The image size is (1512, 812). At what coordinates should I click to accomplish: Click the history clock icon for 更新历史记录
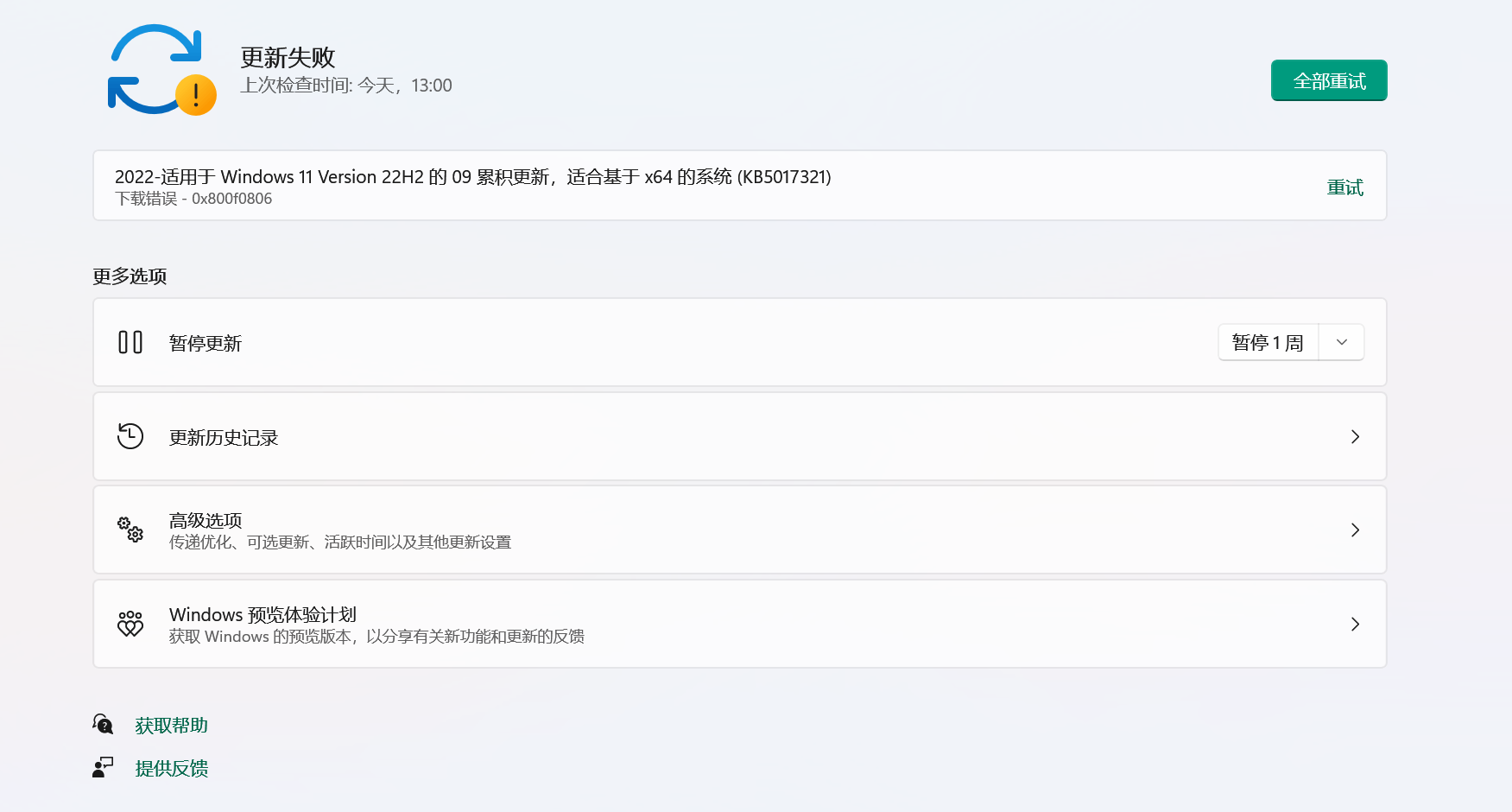(x=130, y=436)
